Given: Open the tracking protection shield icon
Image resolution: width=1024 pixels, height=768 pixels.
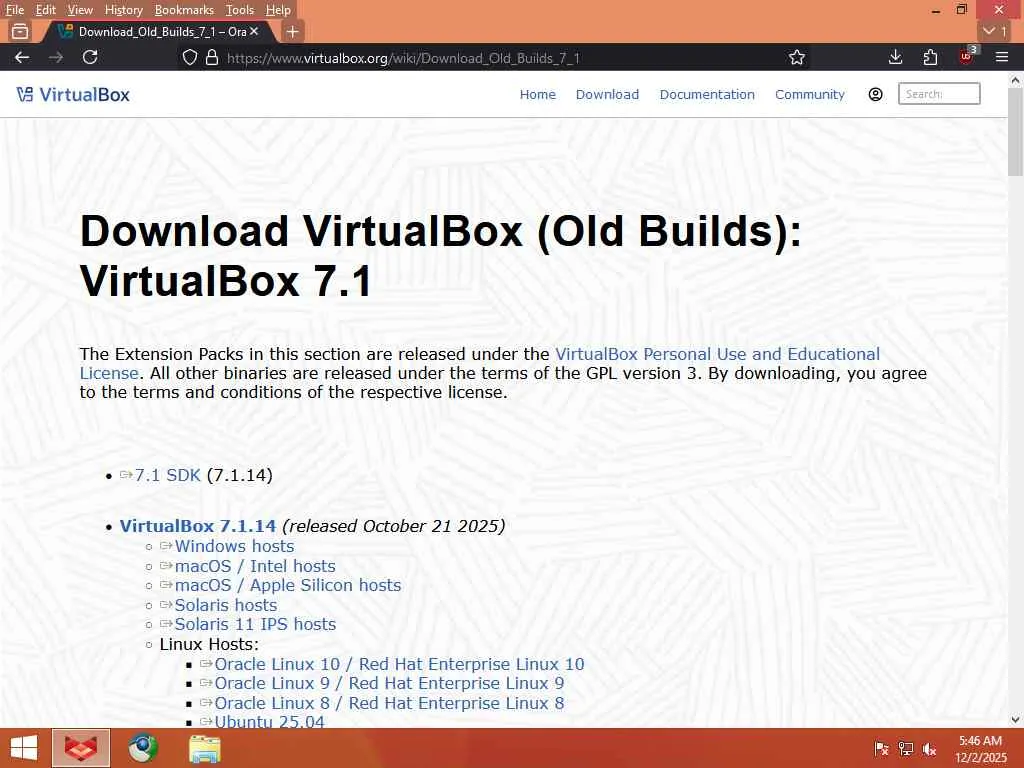Looking at the screenshot, I should (189, 57).
